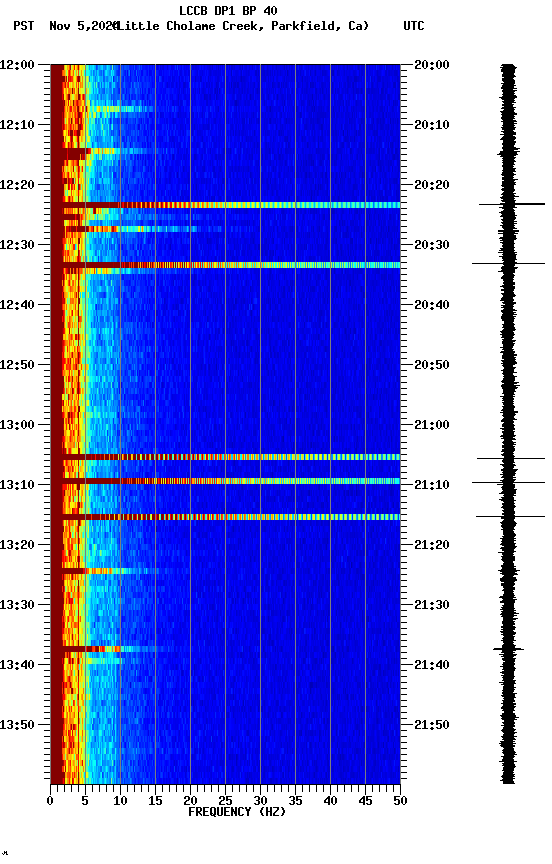Image resolution: width=552 pixels, height=864 pixels.
Task: Click the '35' frequency axis tick label
Action: (295, 801)
